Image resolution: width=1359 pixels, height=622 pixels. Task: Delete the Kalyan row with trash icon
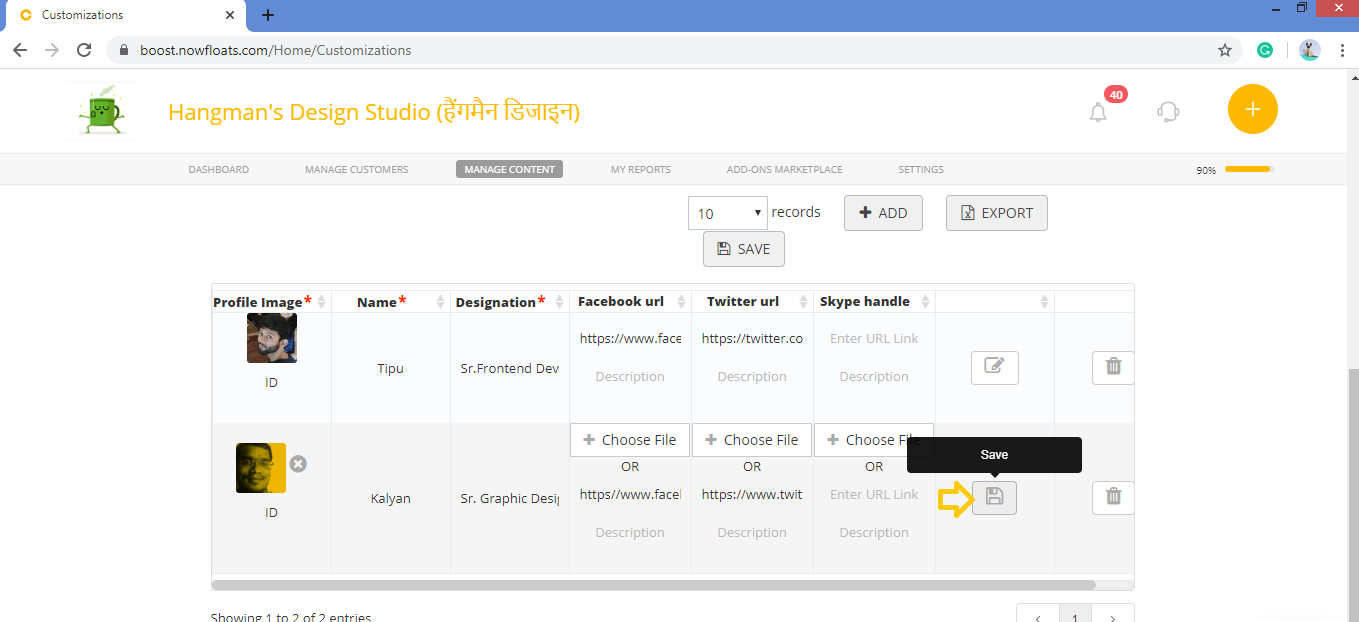1113,497
